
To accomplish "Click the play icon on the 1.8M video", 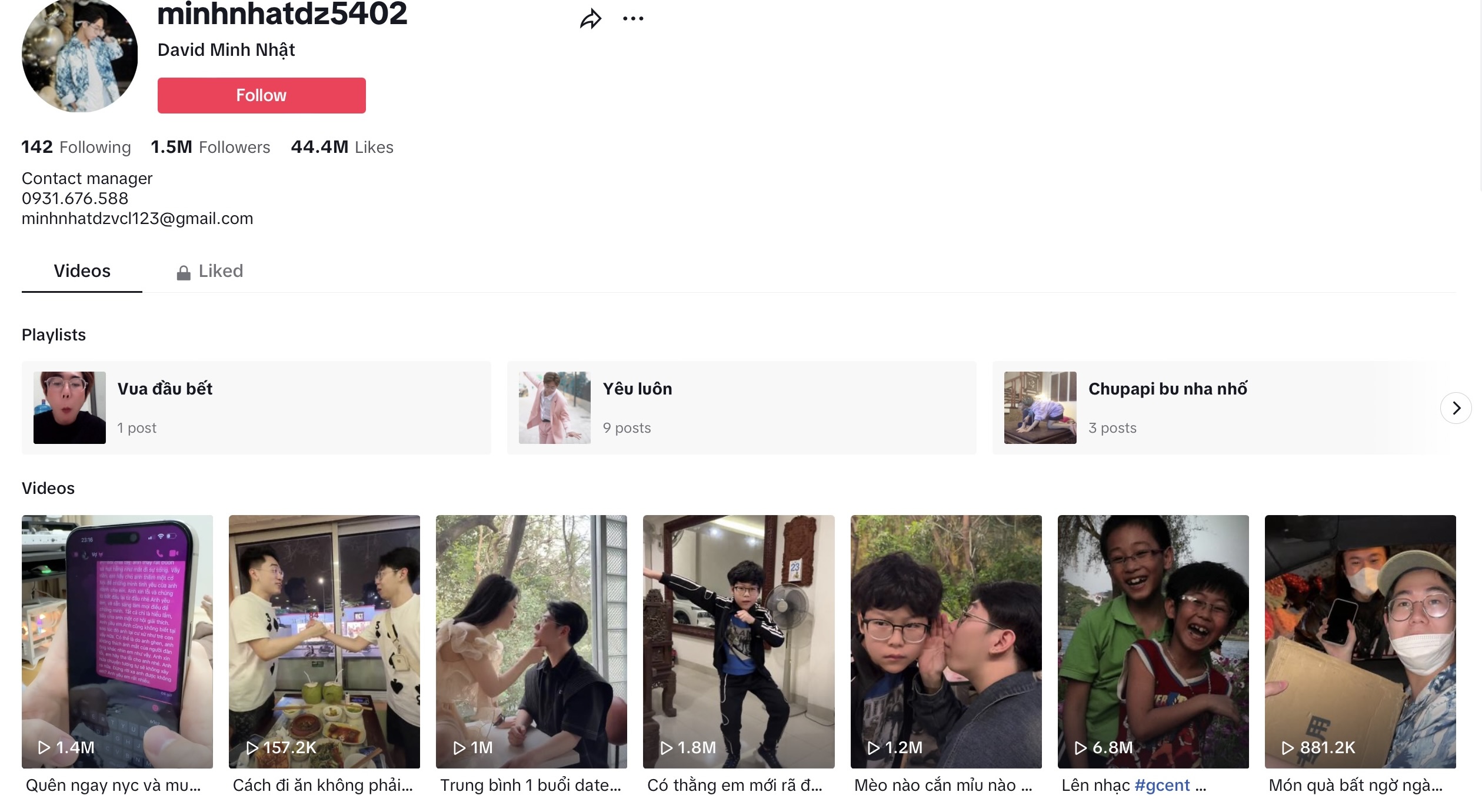I will (667, 747).
